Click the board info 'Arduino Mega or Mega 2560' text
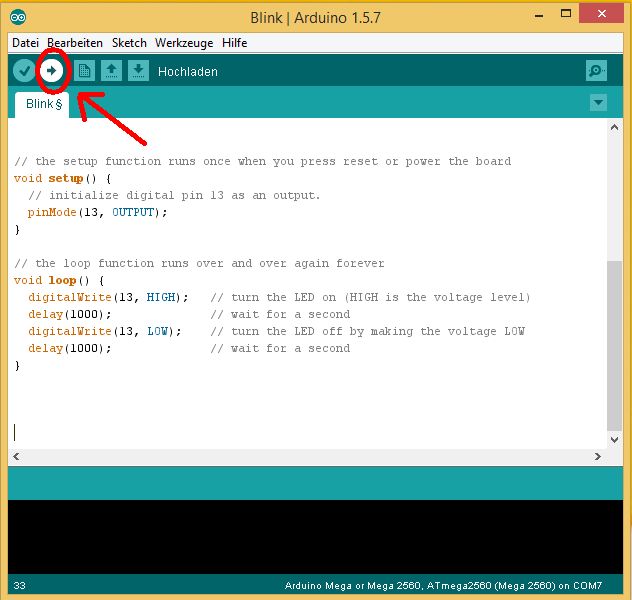 (353, 585)
